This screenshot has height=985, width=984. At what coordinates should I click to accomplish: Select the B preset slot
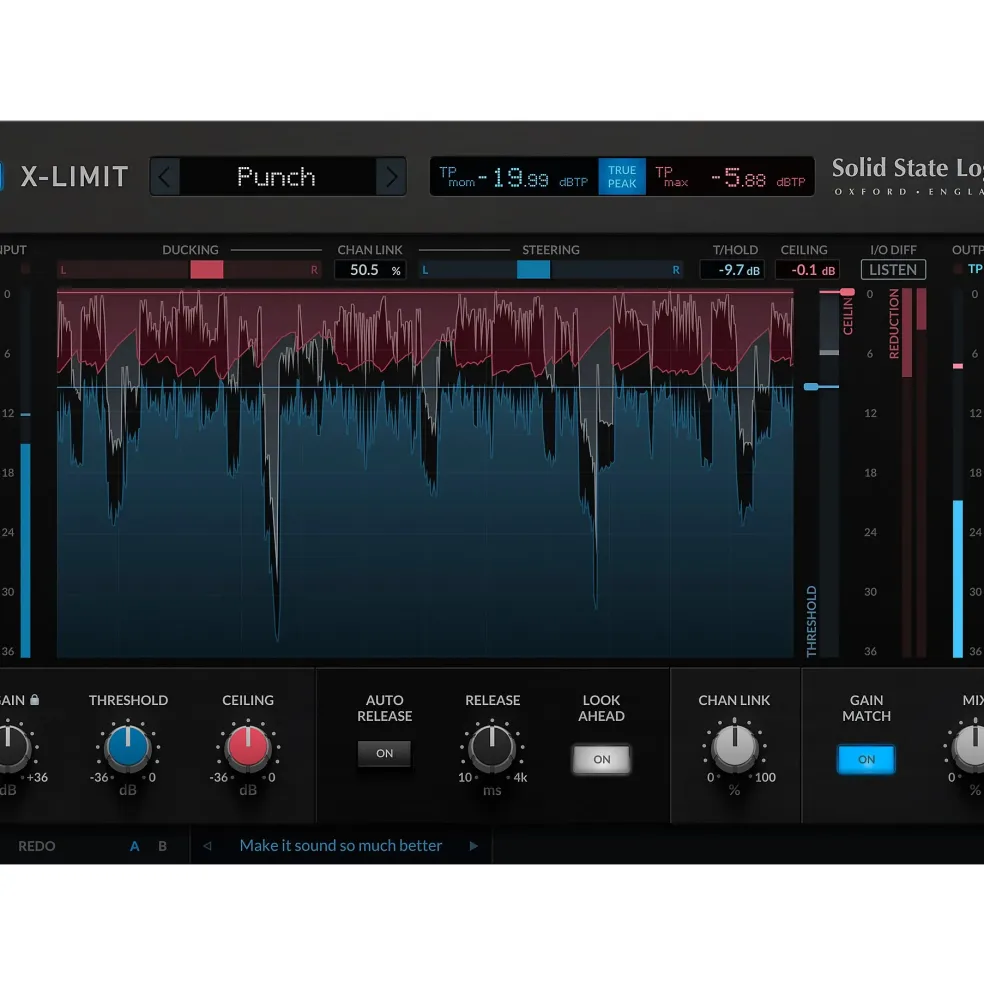click(163, 846)
